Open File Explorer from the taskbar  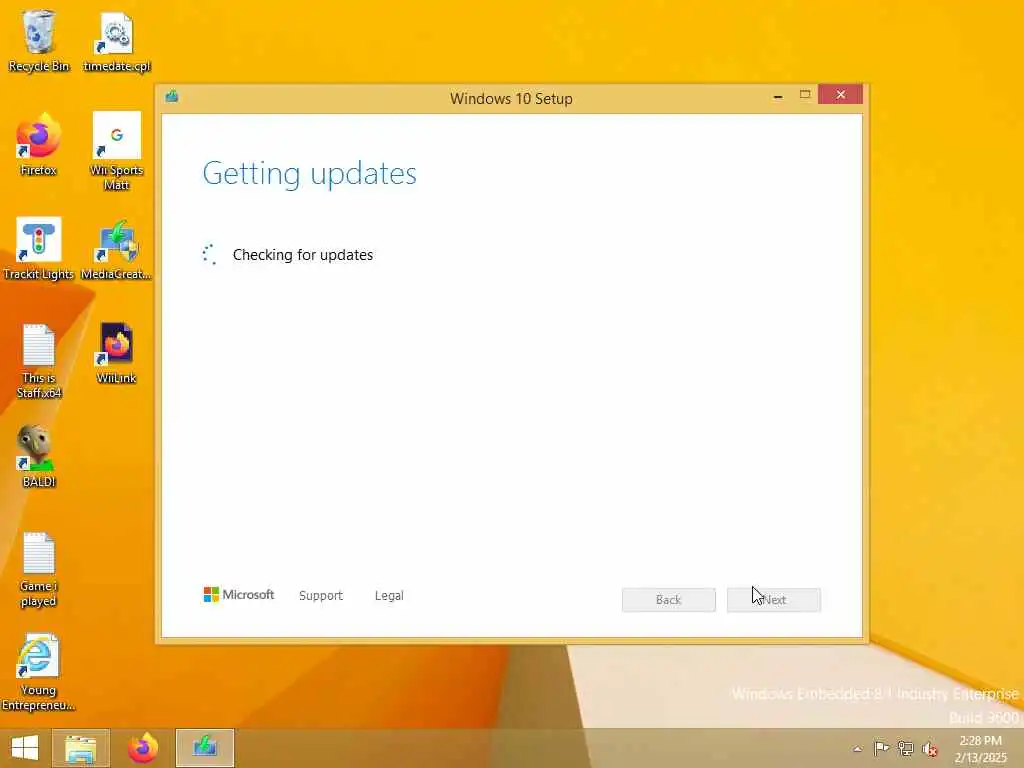click(80, 748)
